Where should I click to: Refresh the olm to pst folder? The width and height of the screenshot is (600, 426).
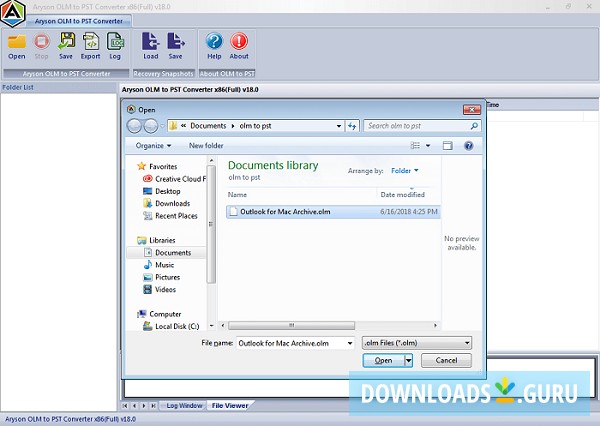352,126
